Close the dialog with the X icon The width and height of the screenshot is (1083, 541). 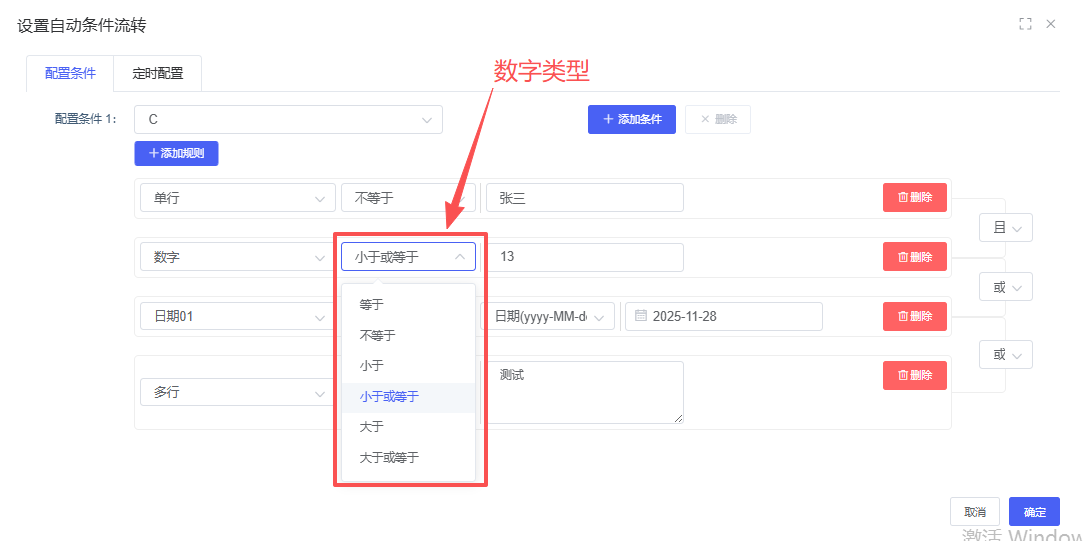coord(1051,24)
